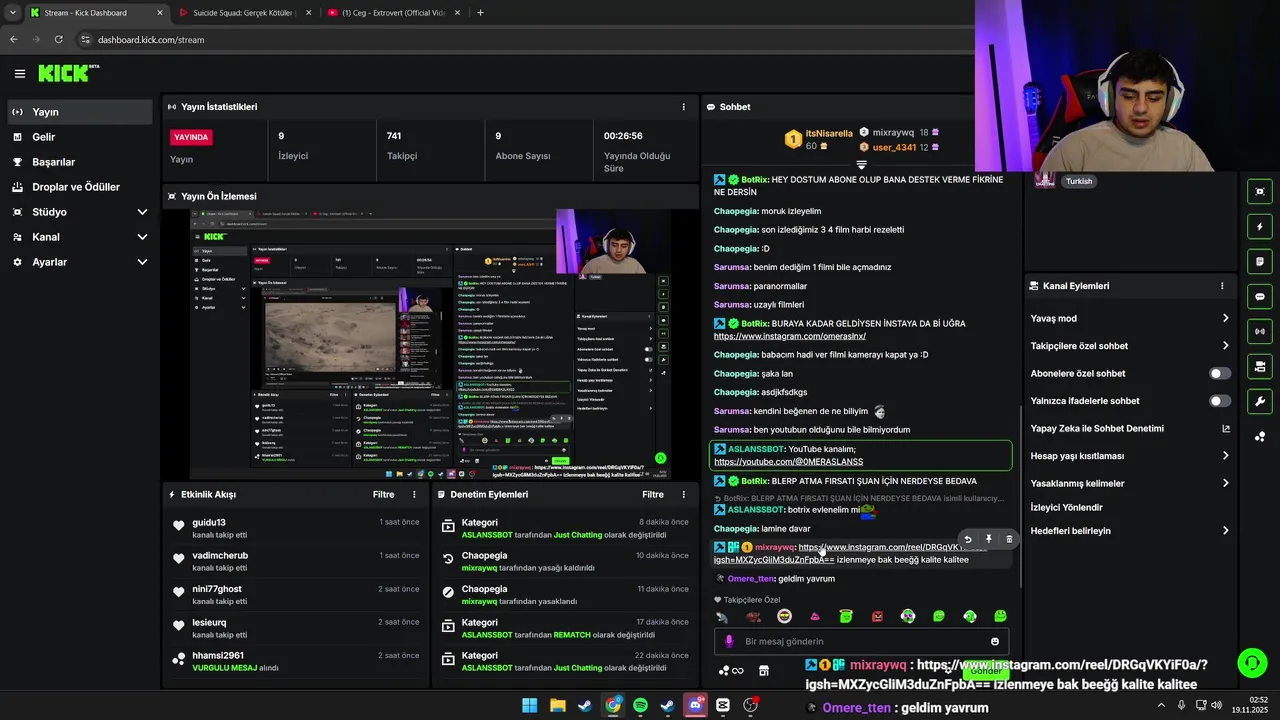This screenshot has width=1280, height=720.
Task: Open File Explorer from the taskbar
Action: click(557, 705)
